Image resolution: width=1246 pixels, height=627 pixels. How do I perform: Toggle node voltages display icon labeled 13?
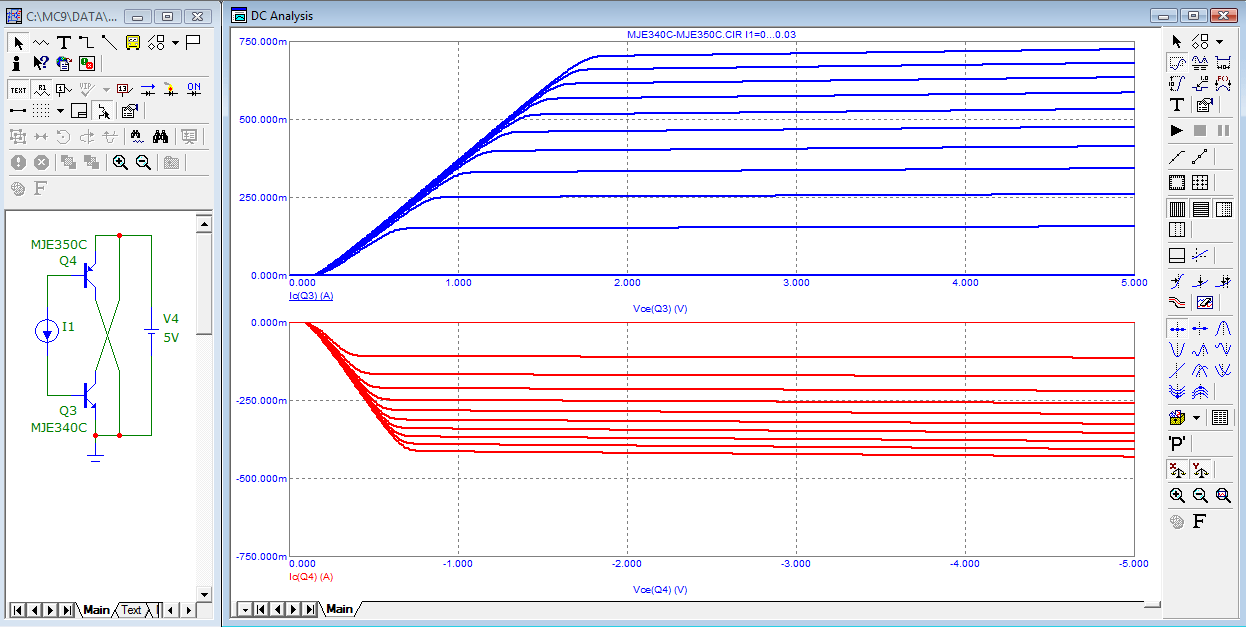tap(125, 90)
